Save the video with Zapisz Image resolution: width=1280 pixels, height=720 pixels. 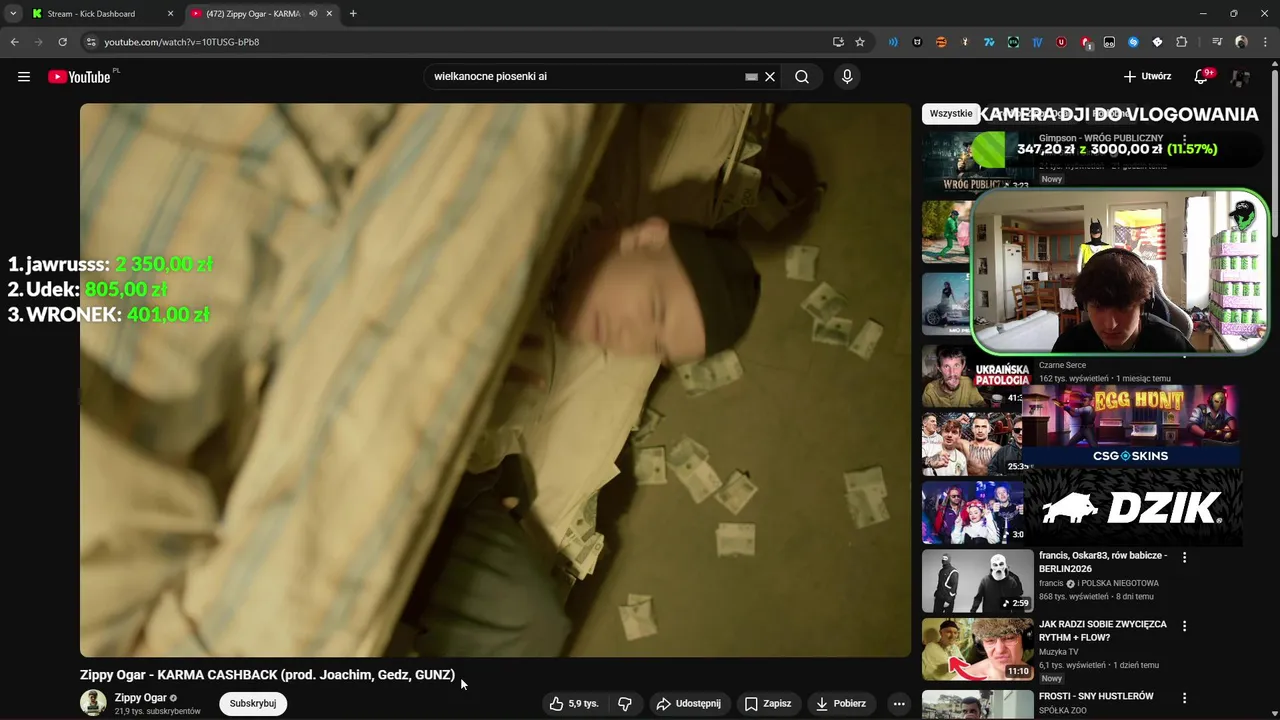pyautogui.click(x=768, y=704)
